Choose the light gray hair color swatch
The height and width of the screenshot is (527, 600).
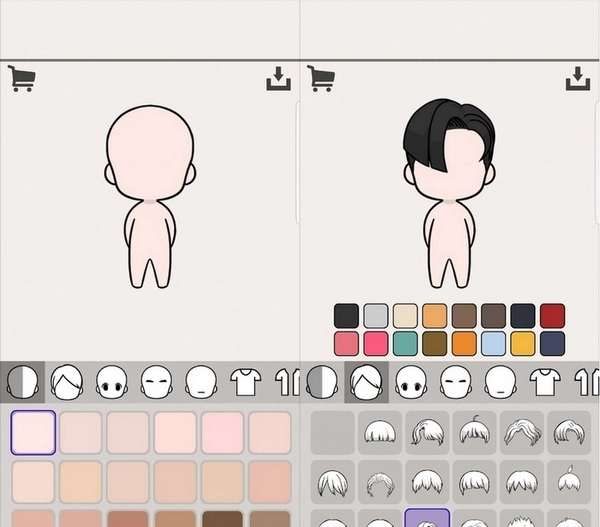tap(376, 316)
